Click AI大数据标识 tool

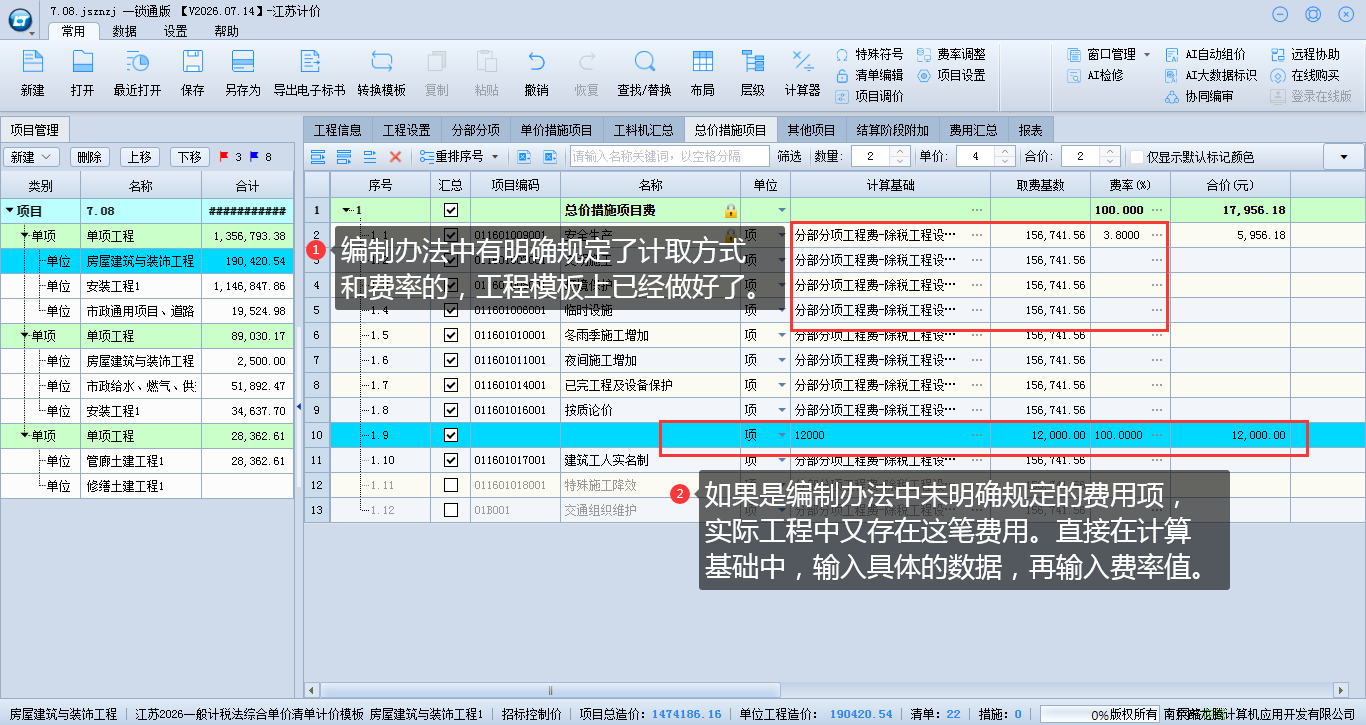coord(1211,75)
